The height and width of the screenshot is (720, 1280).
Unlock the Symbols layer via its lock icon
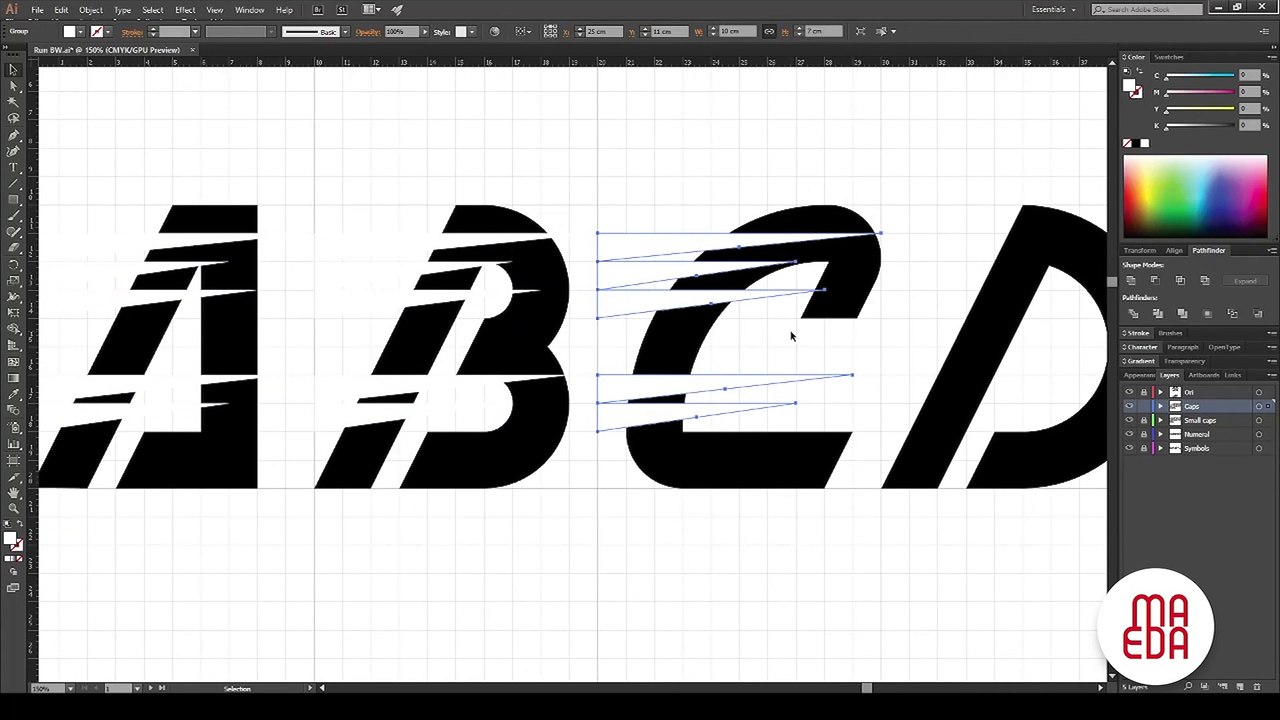coord(1144,448)
